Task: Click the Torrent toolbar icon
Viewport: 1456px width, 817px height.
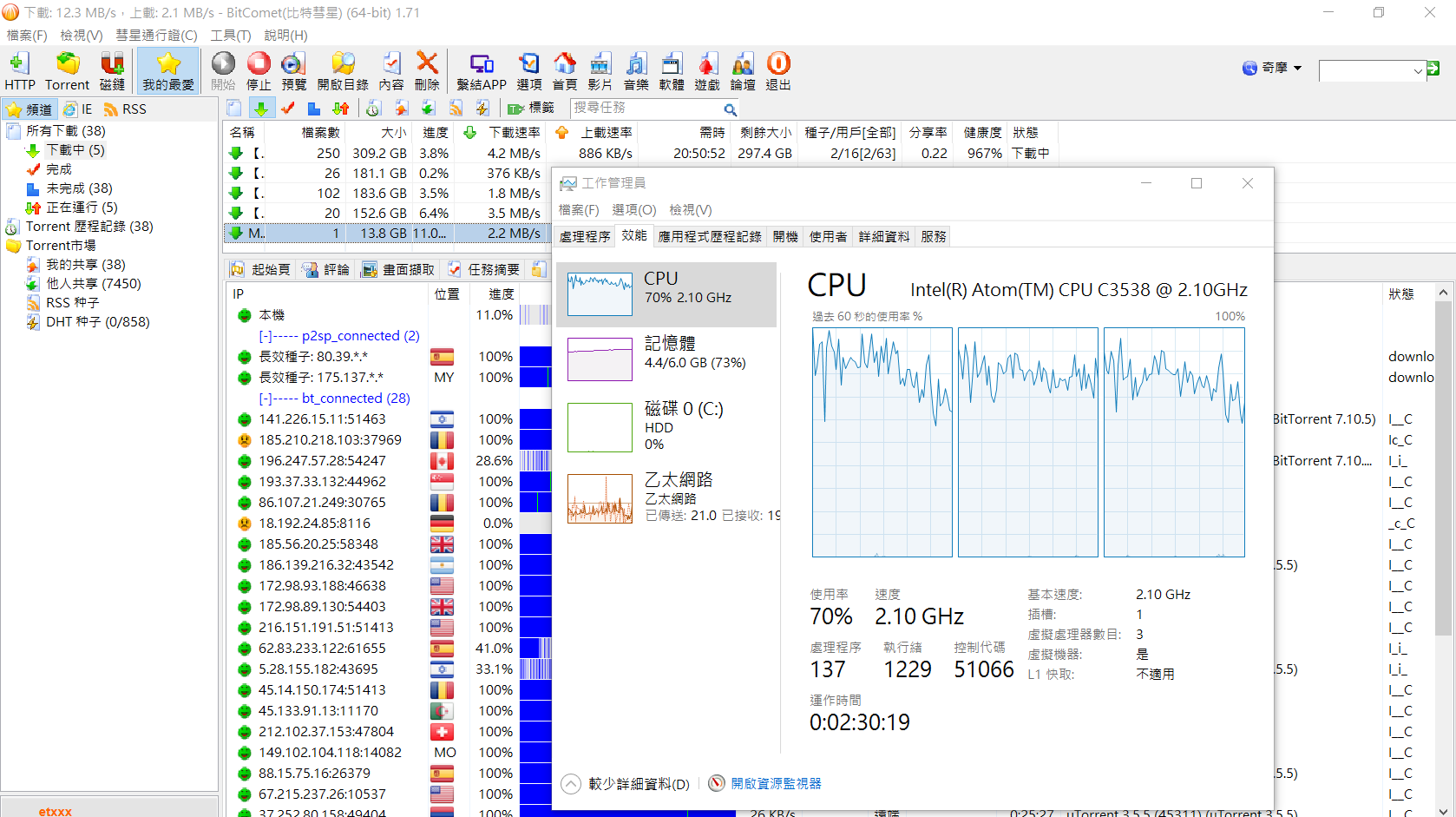Action: (x=67, y=71)
